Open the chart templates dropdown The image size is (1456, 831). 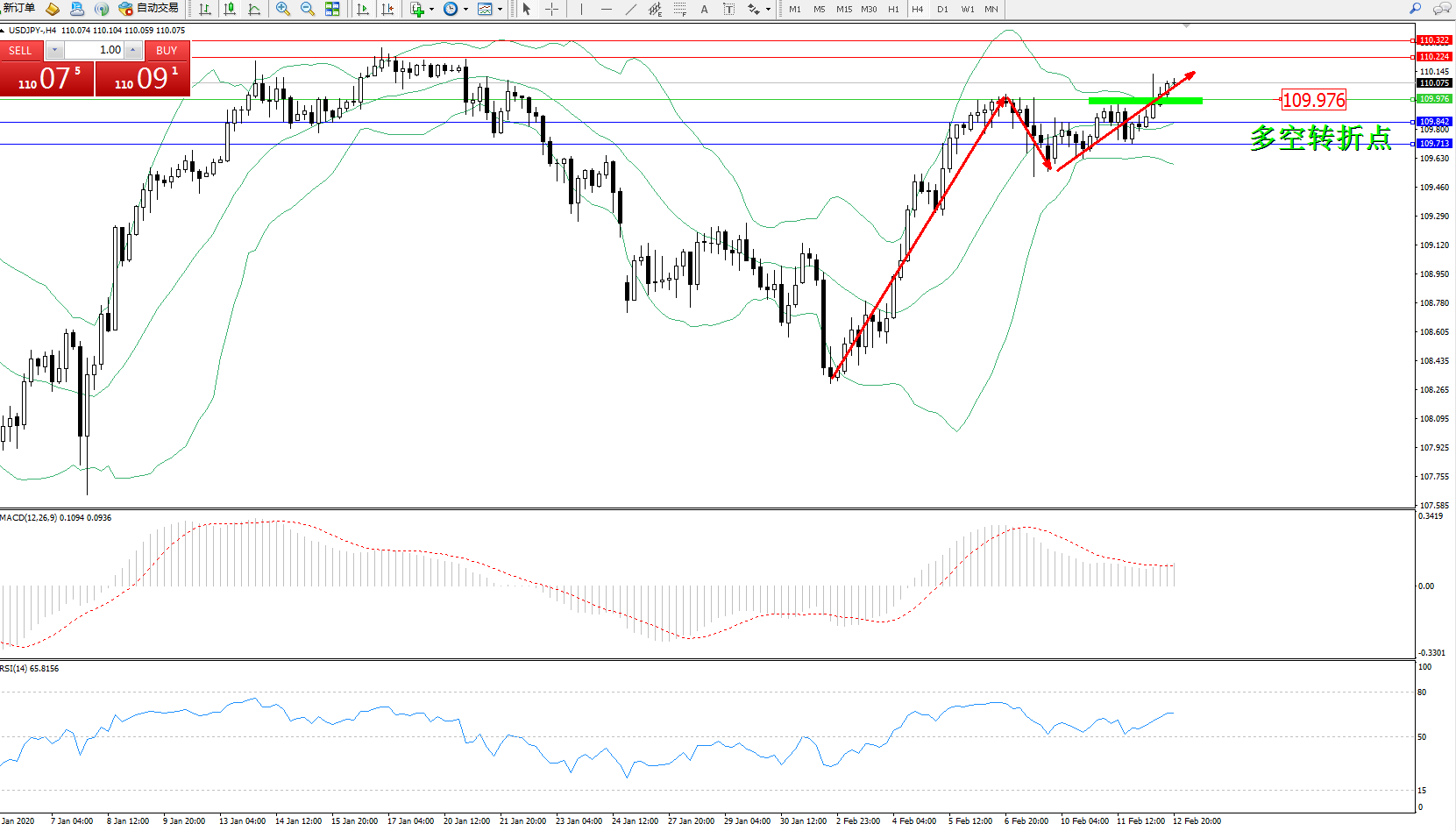tap(500, 10)
